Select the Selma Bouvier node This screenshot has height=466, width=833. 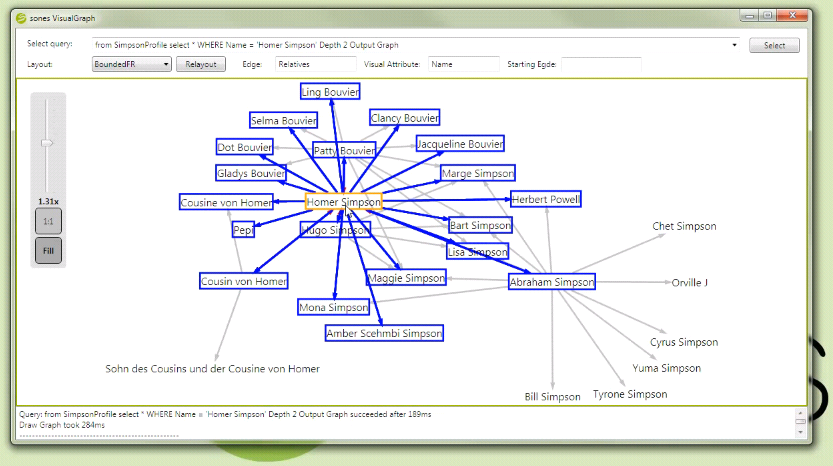coord(284,120)
